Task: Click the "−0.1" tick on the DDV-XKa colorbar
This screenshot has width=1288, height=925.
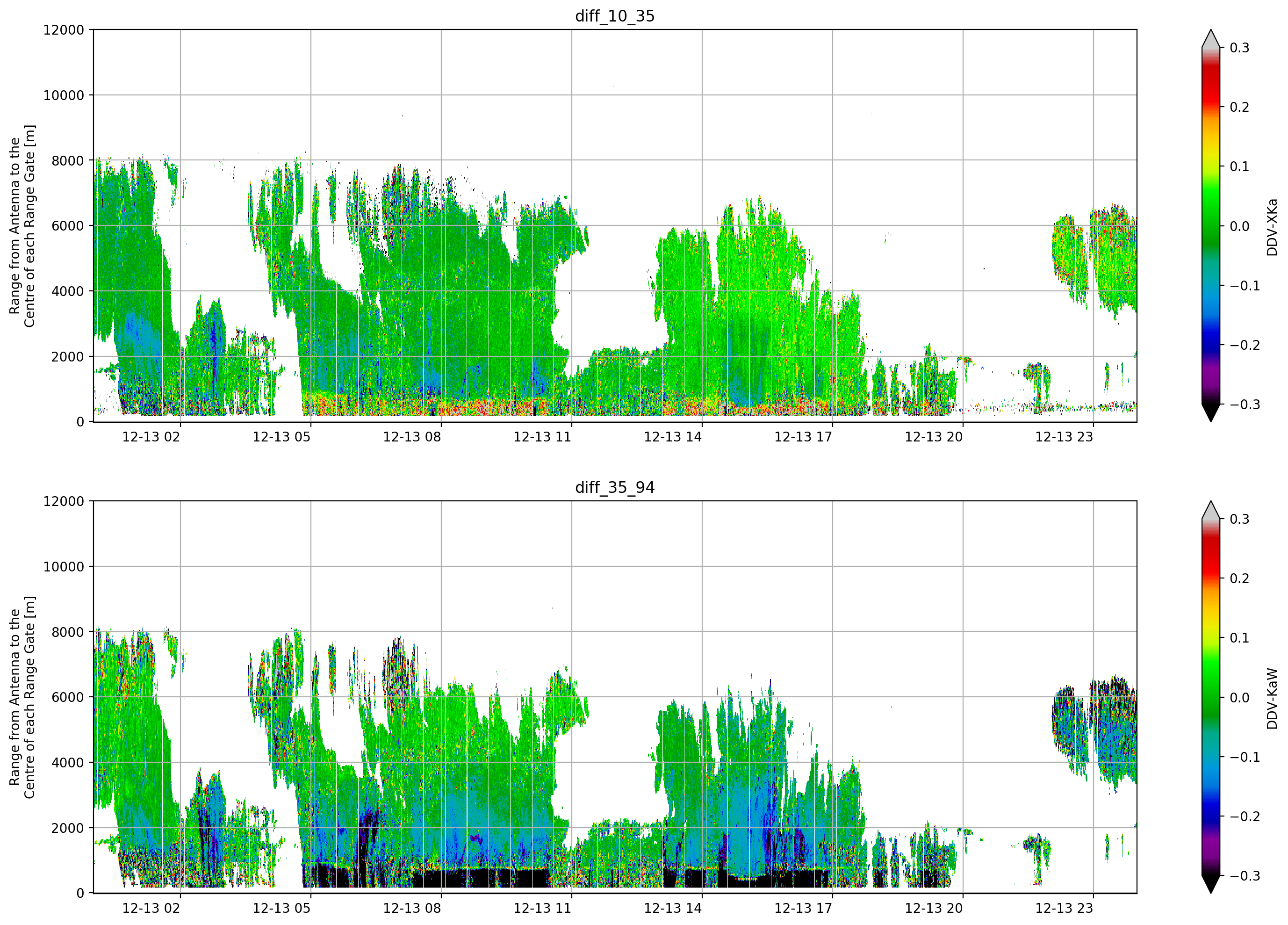Action: tap(1245, 286)
